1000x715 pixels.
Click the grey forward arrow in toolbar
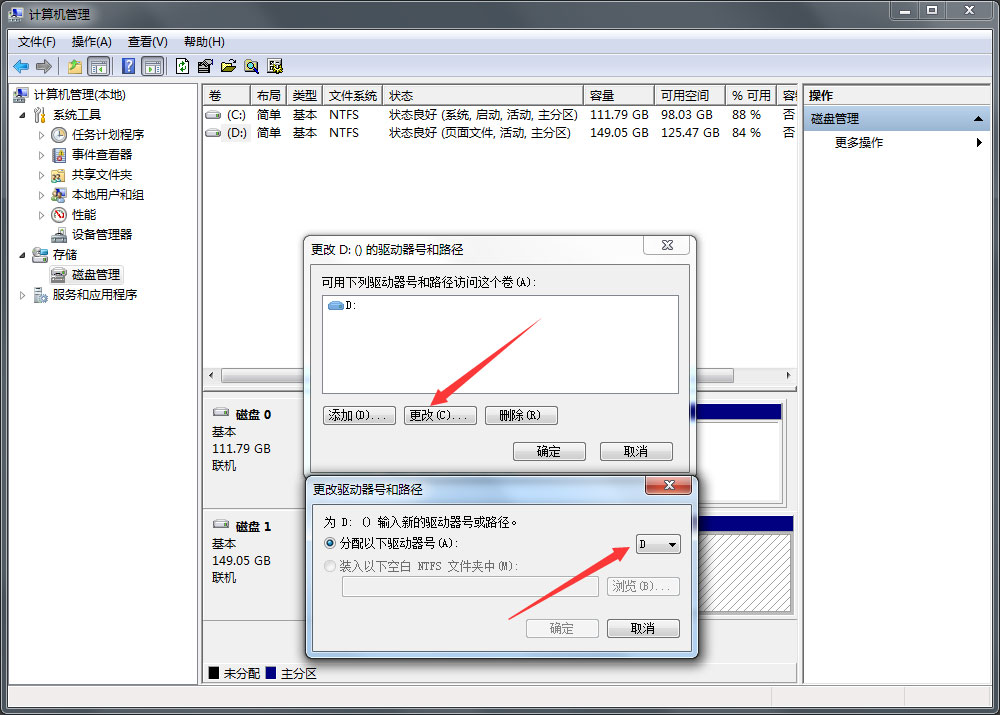click(x=43, y=66)
